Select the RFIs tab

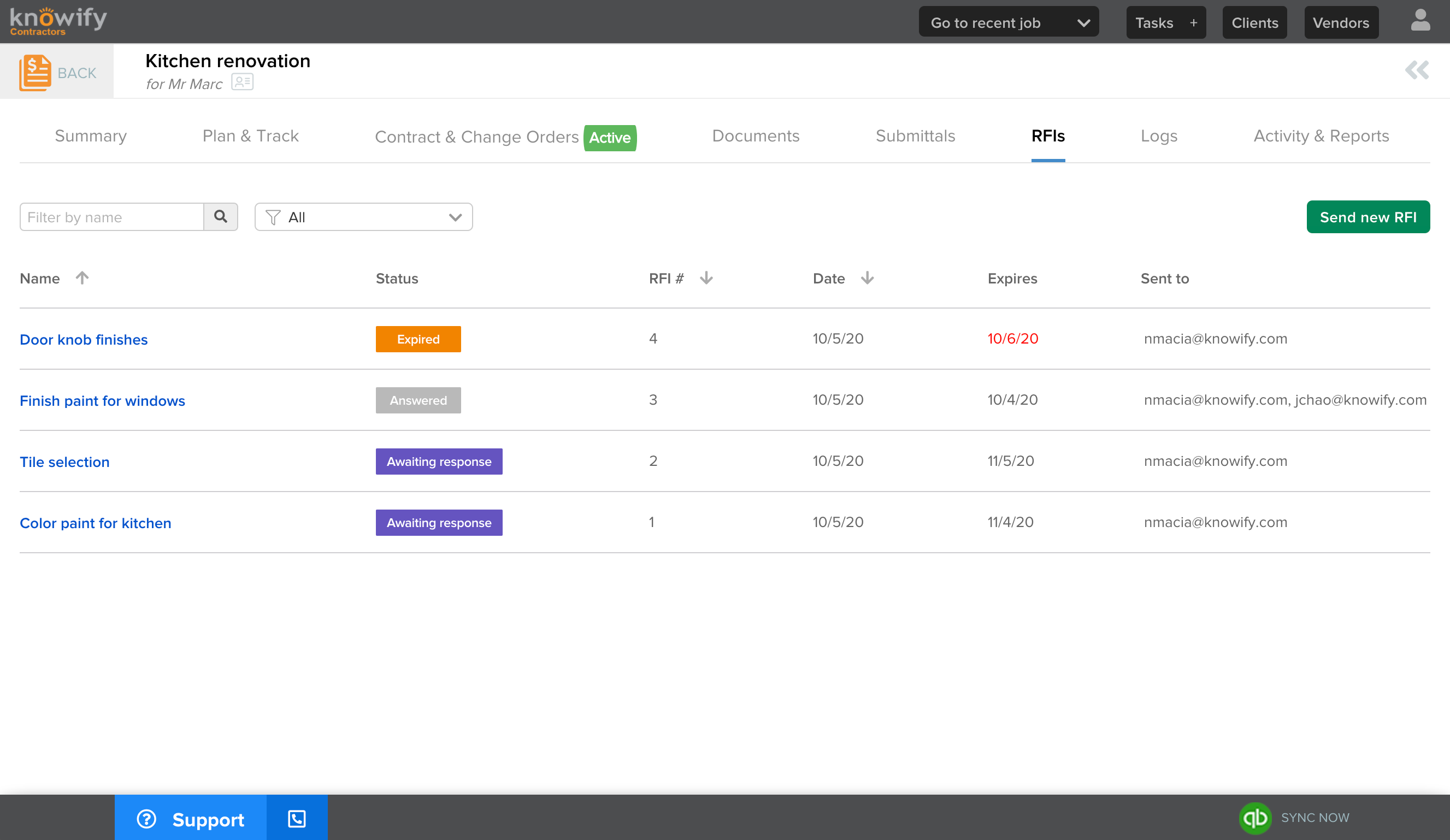(x=1048, y=136)
